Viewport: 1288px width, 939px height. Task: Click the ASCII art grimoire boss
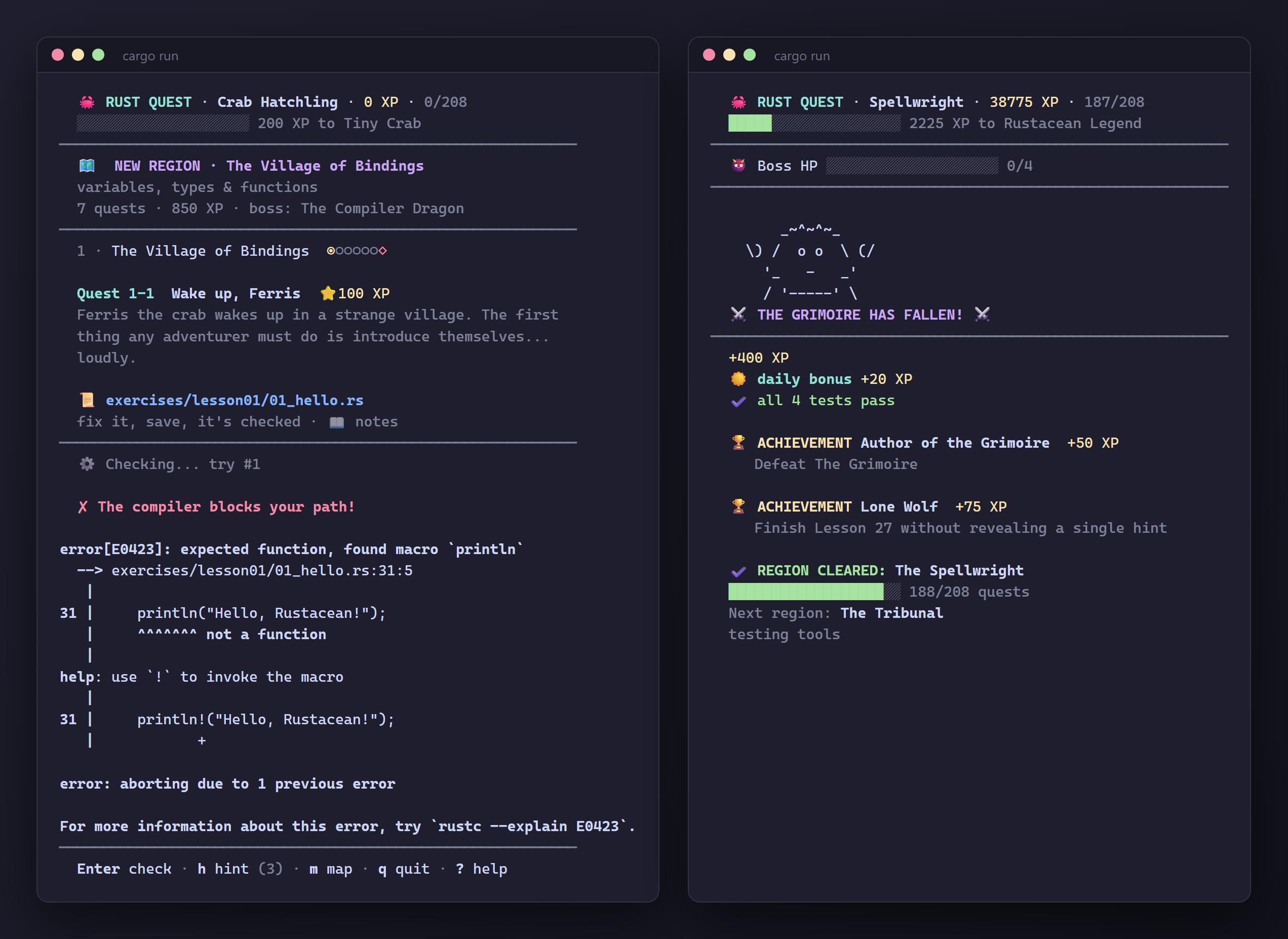pos(810,261)
